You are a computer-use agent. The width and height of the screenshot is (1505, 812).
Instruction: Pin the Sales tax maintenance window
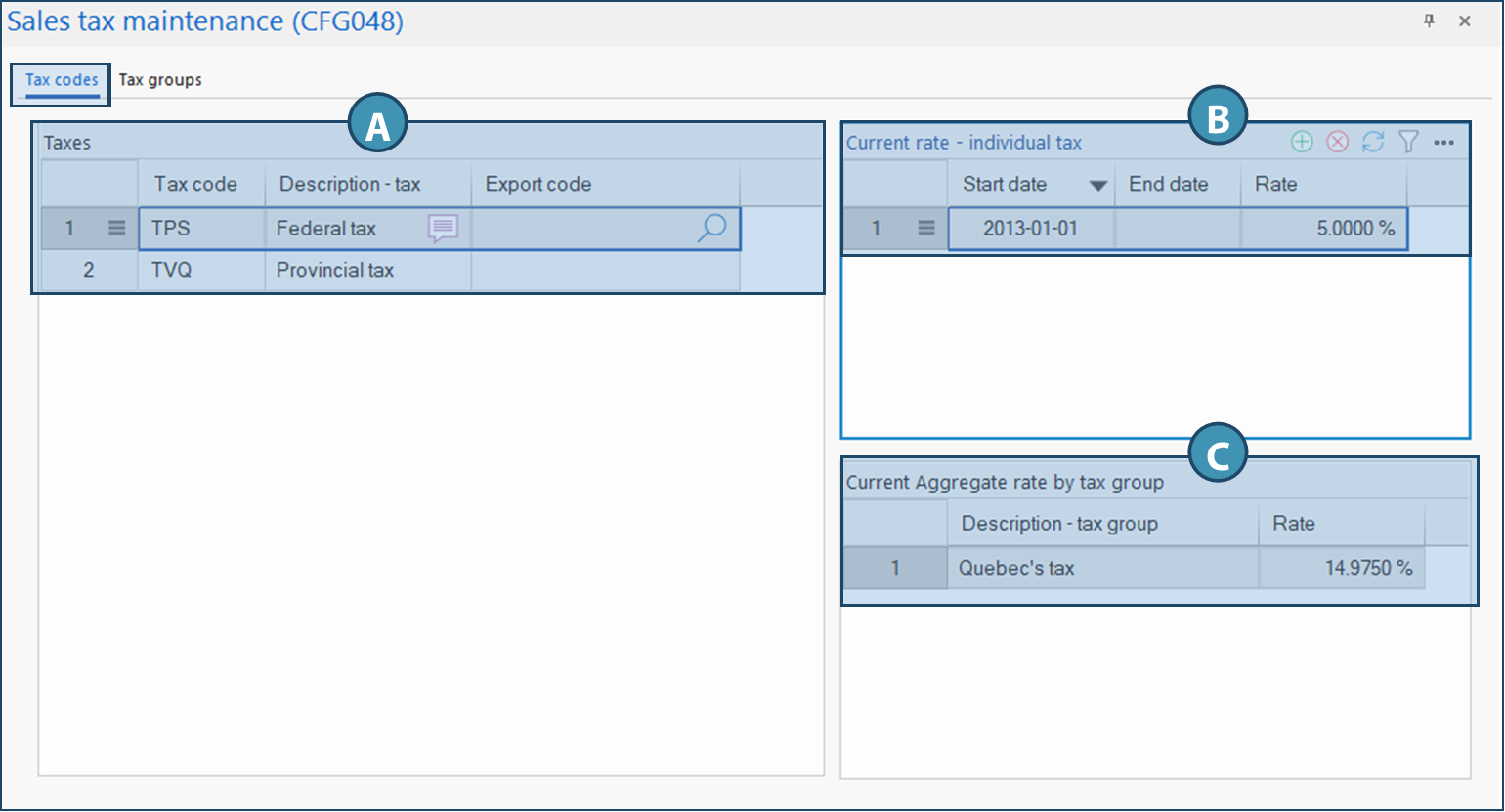[x=1429, y=21]
